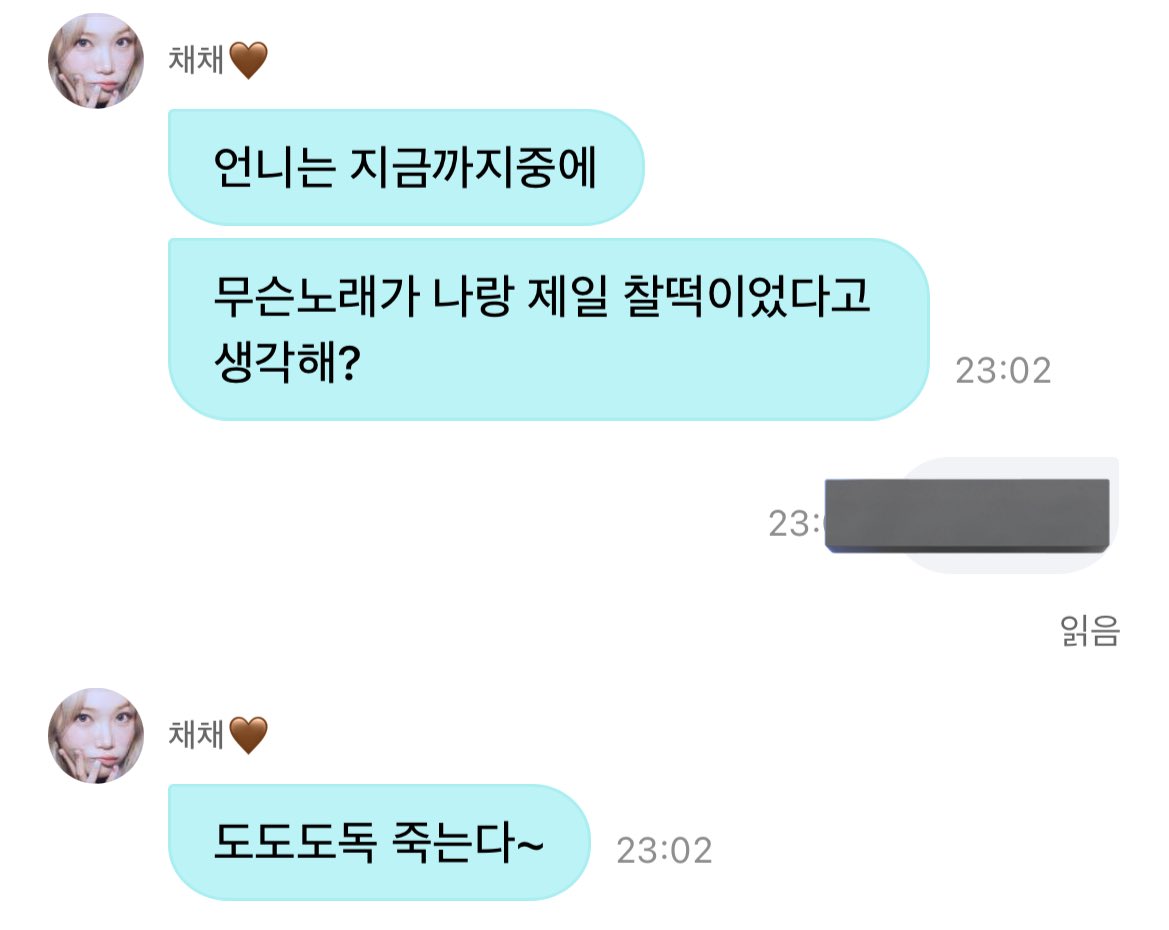Tap the word 찰떡이었다고 in the message
This screenshot has width=1169, height=930.
point(746,296)
